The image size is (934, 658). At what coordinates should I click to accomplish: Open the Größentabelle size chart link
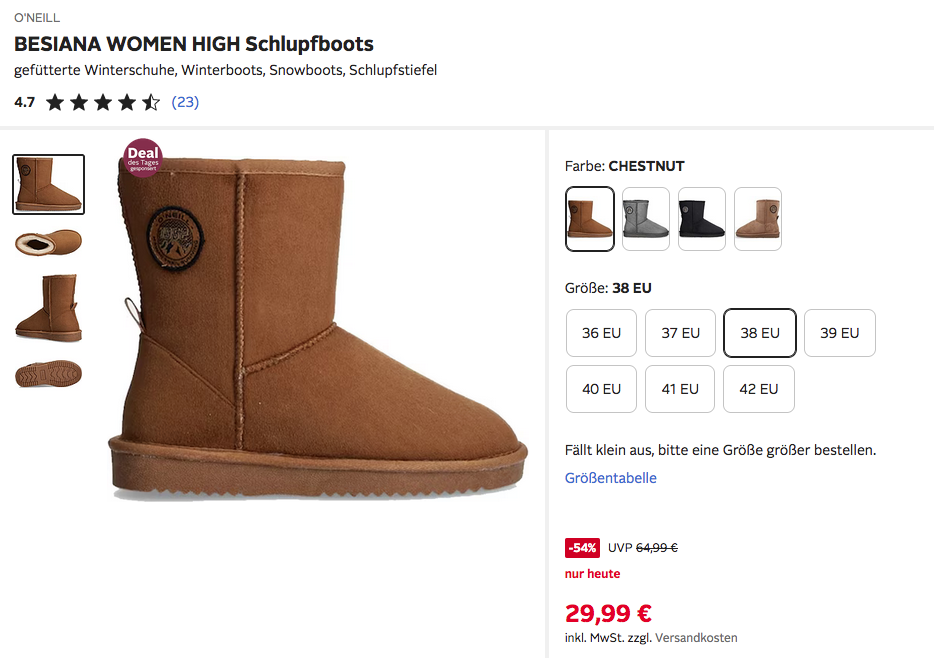coord(610,478)
